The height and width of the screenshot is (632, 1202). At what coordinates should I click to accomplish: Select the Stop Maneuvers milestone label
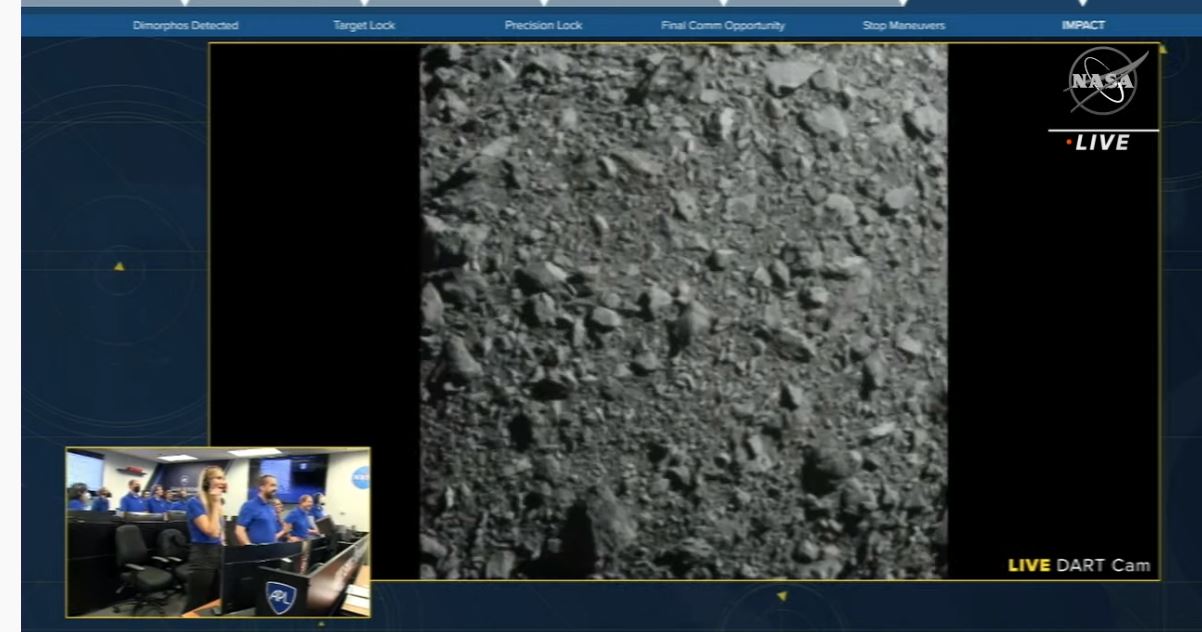point(903,25)
